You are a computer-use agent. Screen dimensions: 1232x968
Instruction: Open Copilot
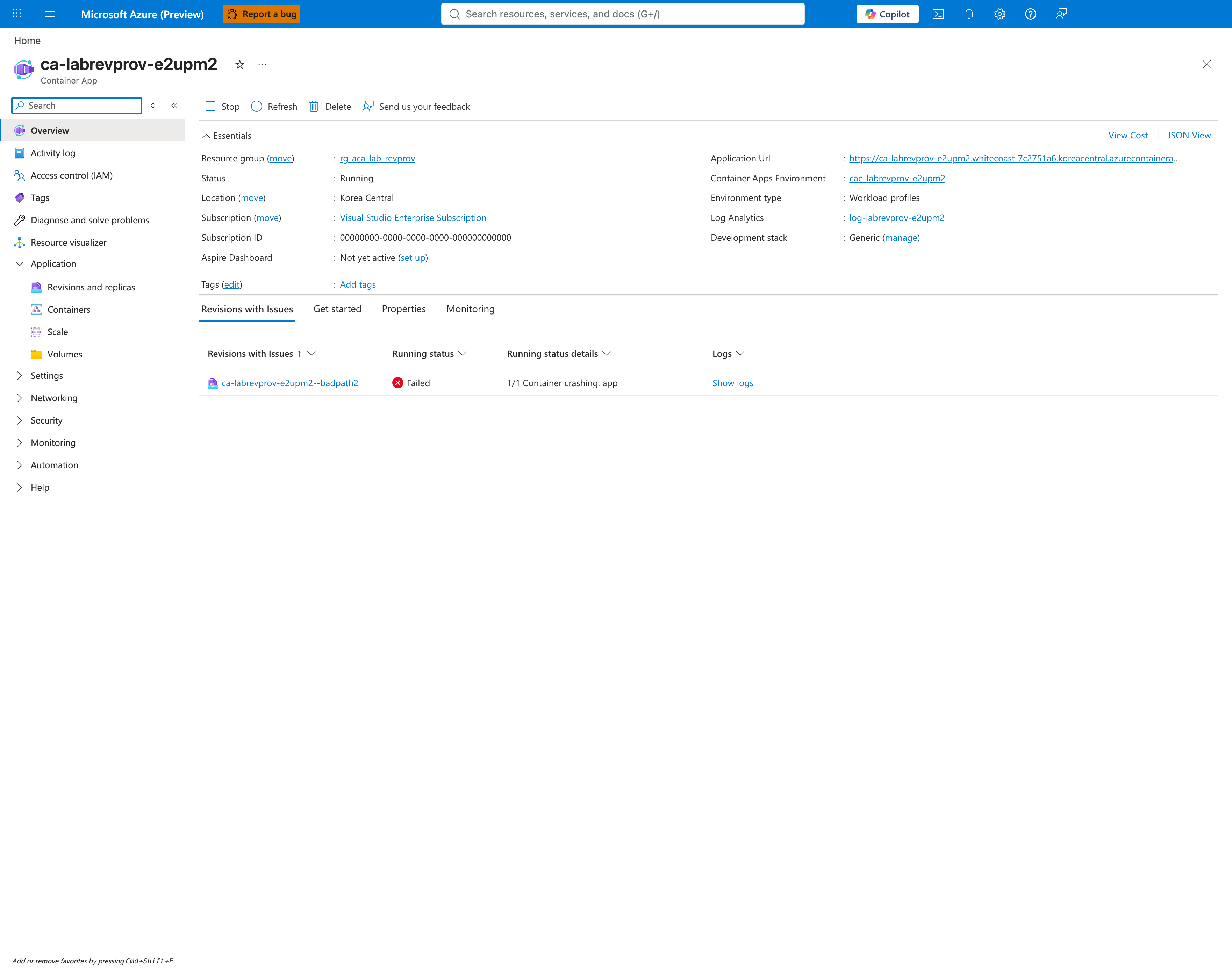pos(887,14)
